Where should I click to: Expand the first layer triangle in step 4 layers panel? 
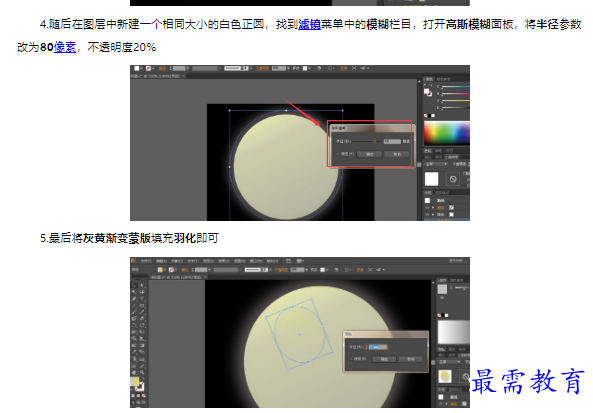click(x=433, y=208)
